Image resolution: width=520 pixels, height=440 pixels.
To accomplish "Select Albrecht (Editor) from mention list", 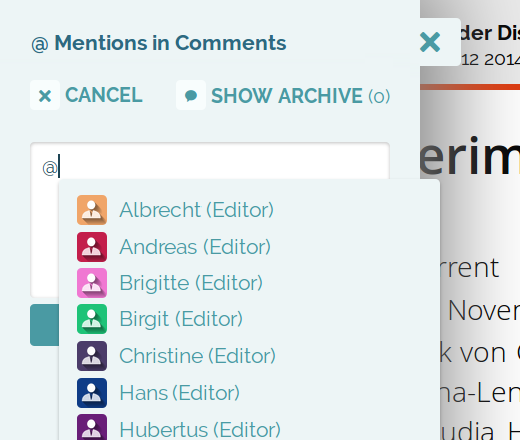I will point(196,210).
